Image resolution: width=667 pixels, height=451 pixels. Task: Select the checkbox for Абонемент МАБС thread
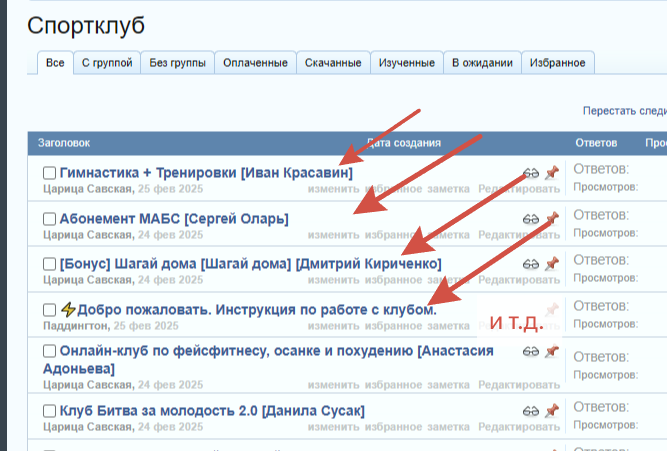click(x=49, y=219)
